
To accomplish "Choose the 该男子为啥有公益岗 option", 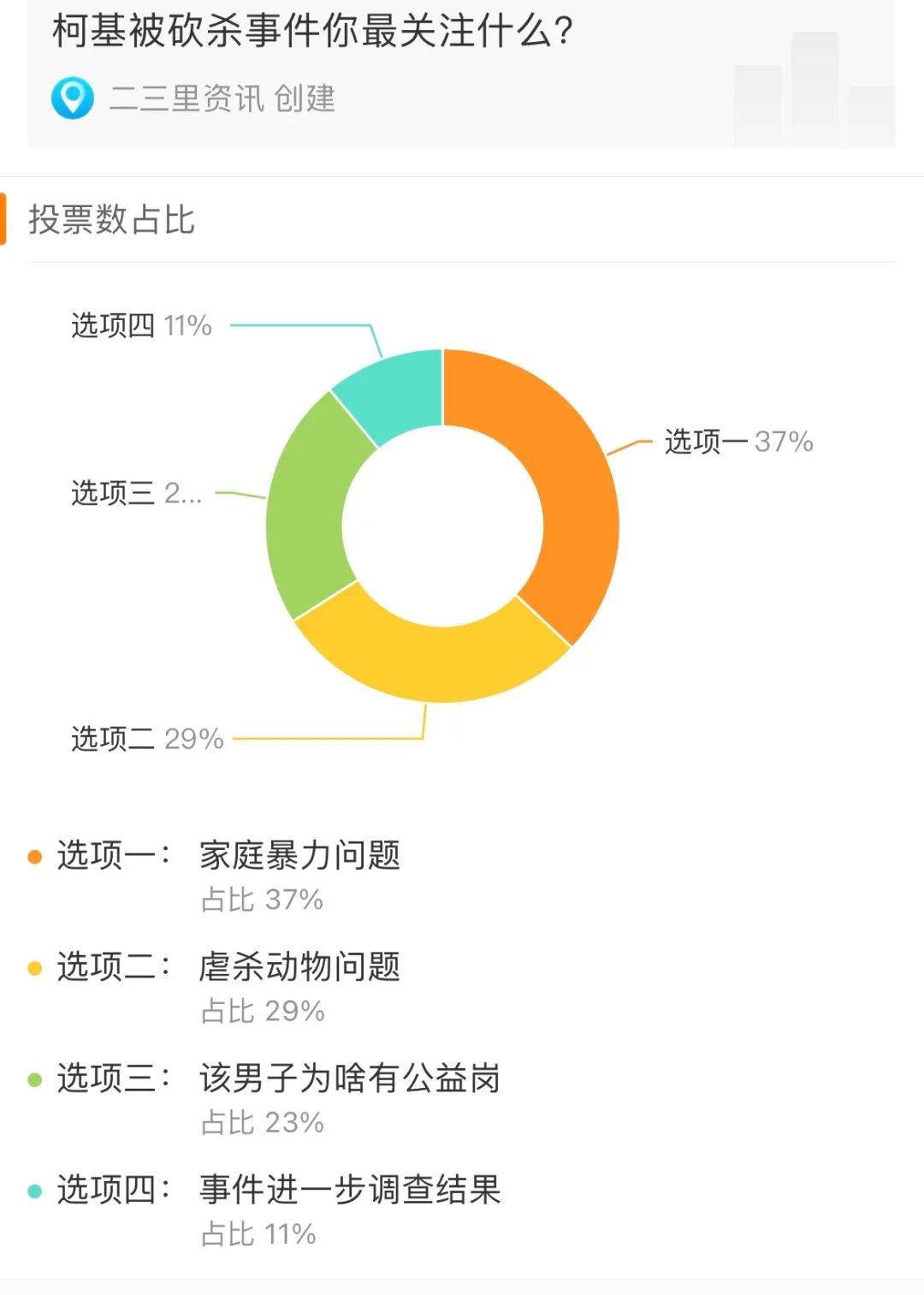I will coord(349,1078).
